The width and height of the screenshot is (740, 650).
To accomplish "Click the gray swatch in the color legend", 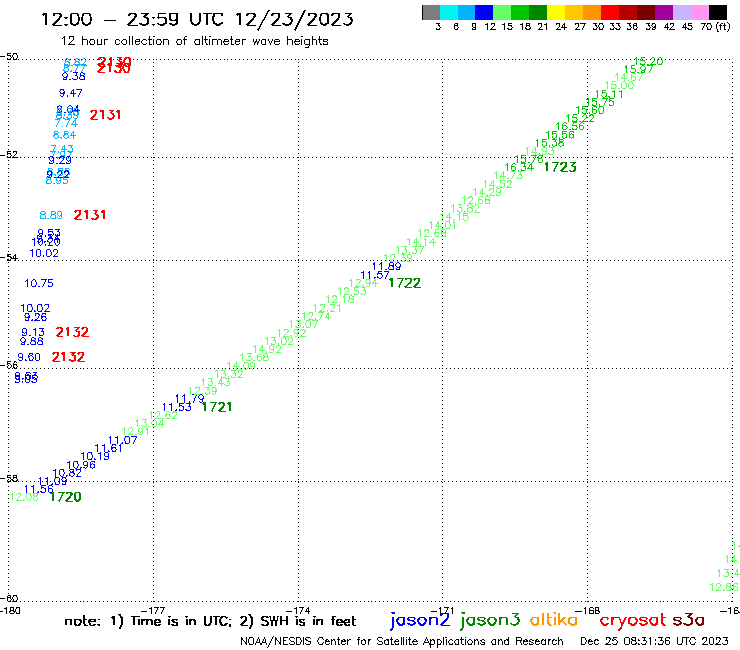I will [x=431, y=12].
